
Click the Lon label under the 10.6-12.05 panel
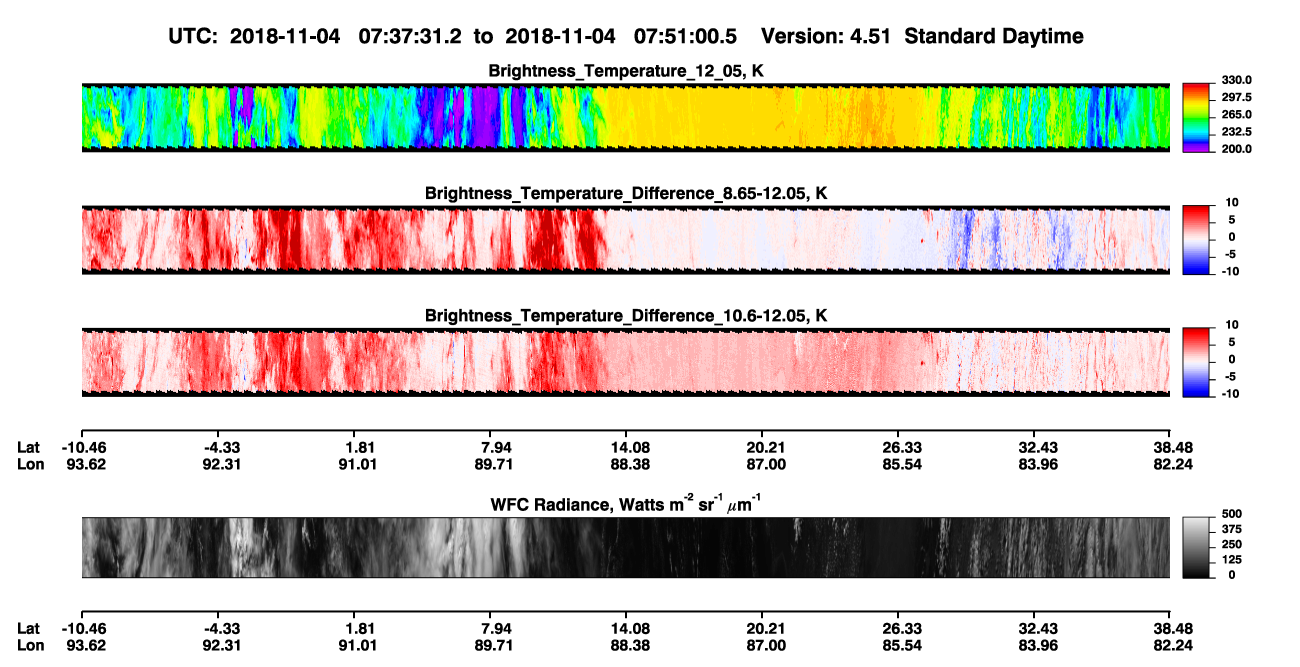[x=30, y=464]
